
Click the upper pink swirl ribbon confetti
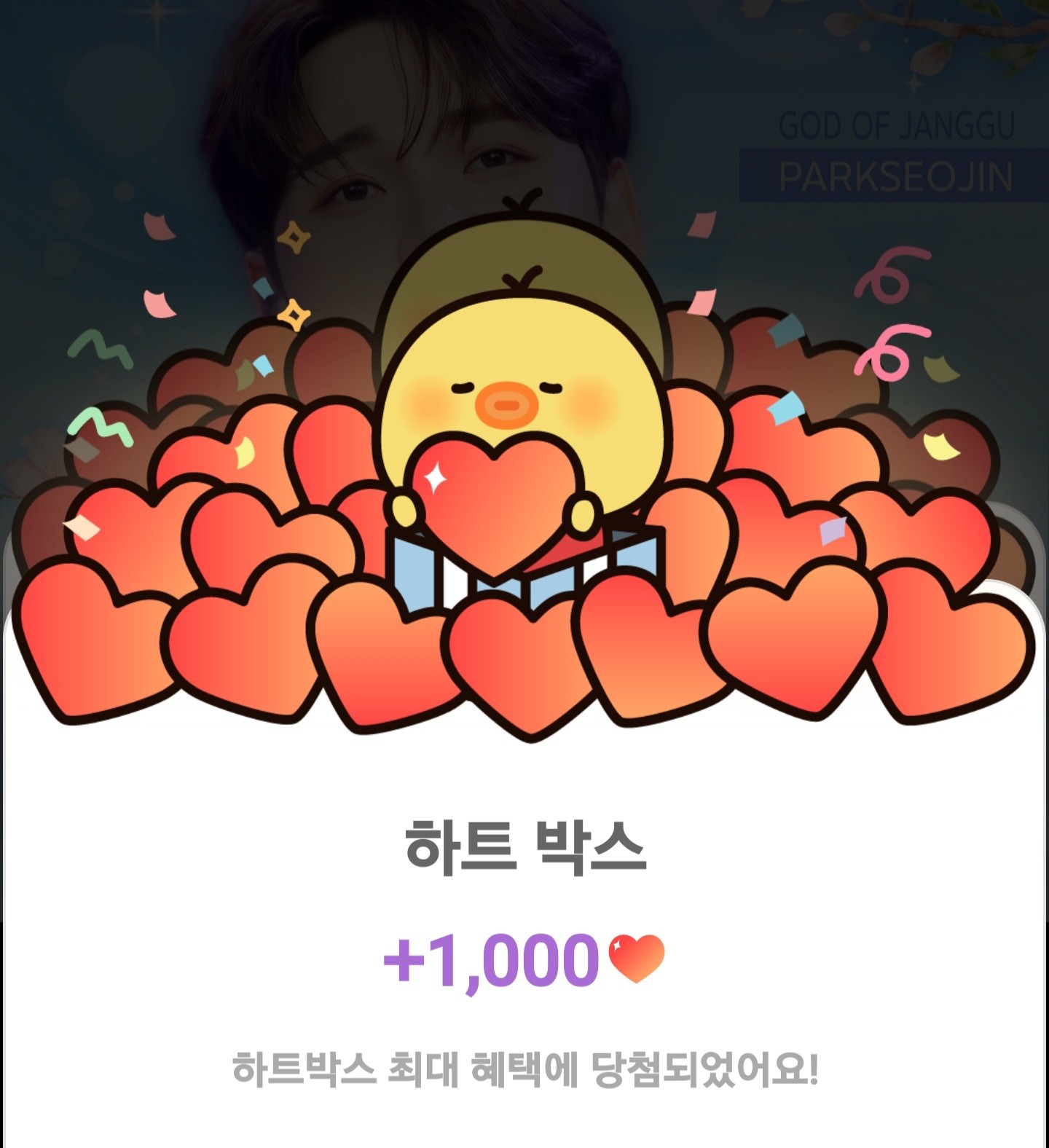(x=892, y=275)
